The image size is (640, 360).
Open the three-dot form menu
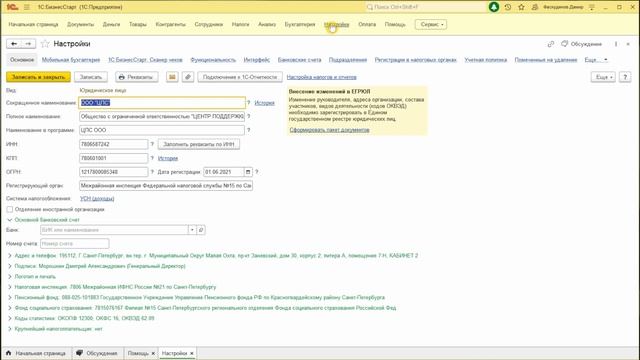616,44
